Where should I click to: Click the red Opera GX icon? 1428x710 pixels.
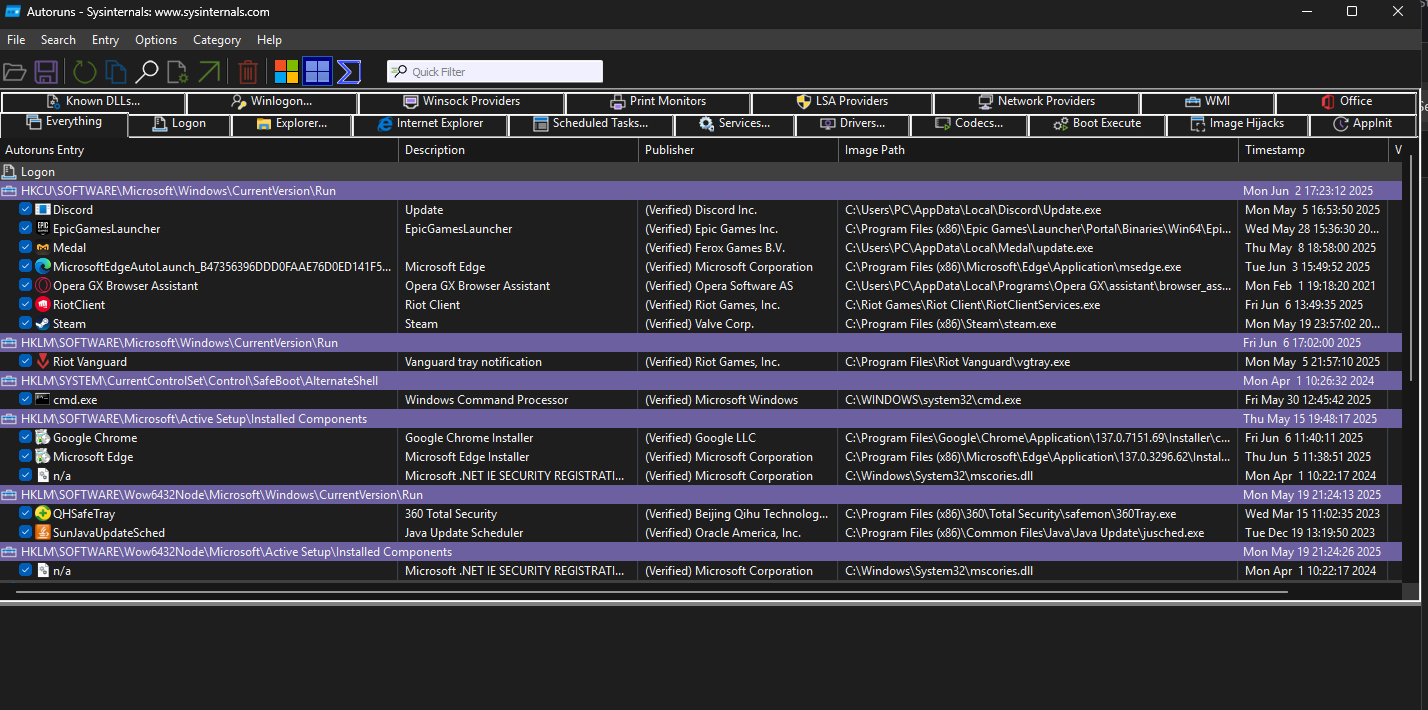pyautogui.click(x=43, y=286)
